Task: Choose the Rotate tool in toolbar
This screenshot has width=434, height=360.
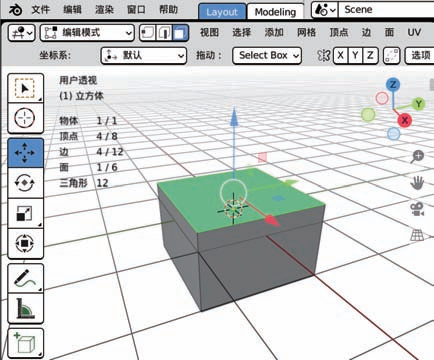Action: [x=25, y=183]
